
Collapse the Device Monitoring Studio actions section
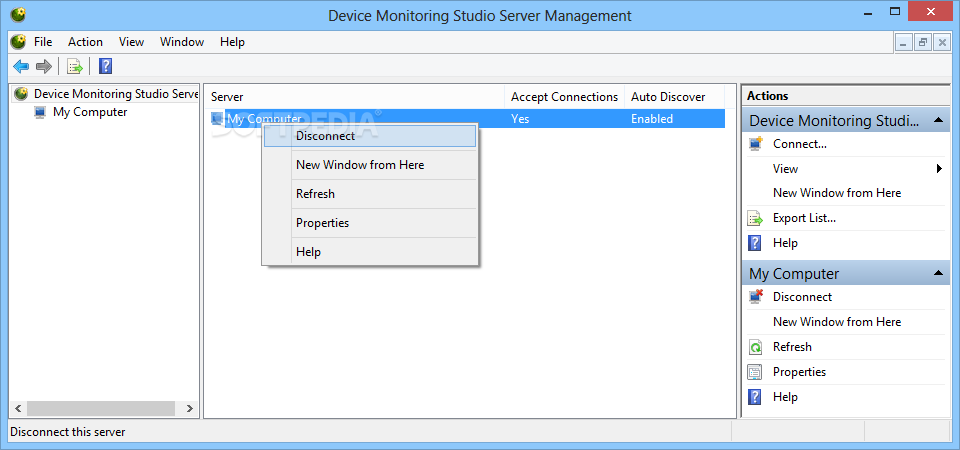click(x=938, y=121)
